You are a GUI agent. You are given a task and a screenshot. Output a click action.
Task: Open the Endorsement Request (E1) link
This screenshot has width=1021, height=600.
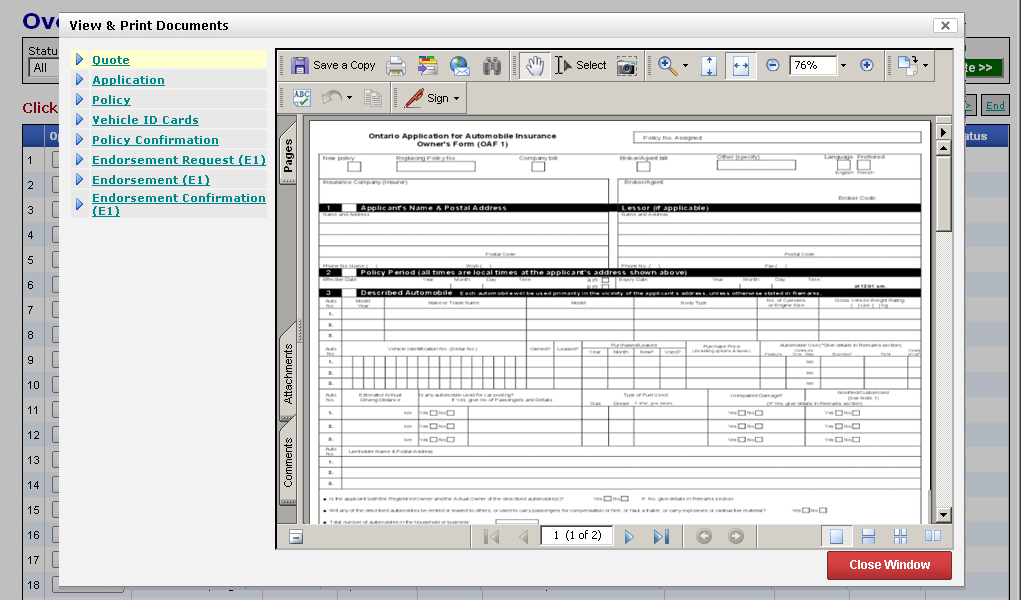[x=179, y=160]
